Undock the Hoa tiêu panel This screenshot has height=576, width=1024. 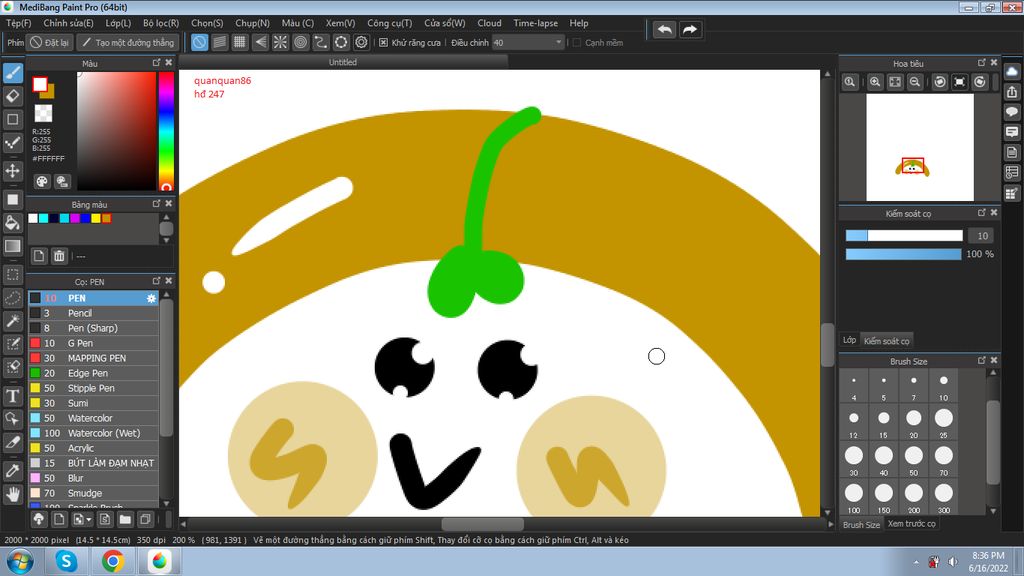(982, 63)
